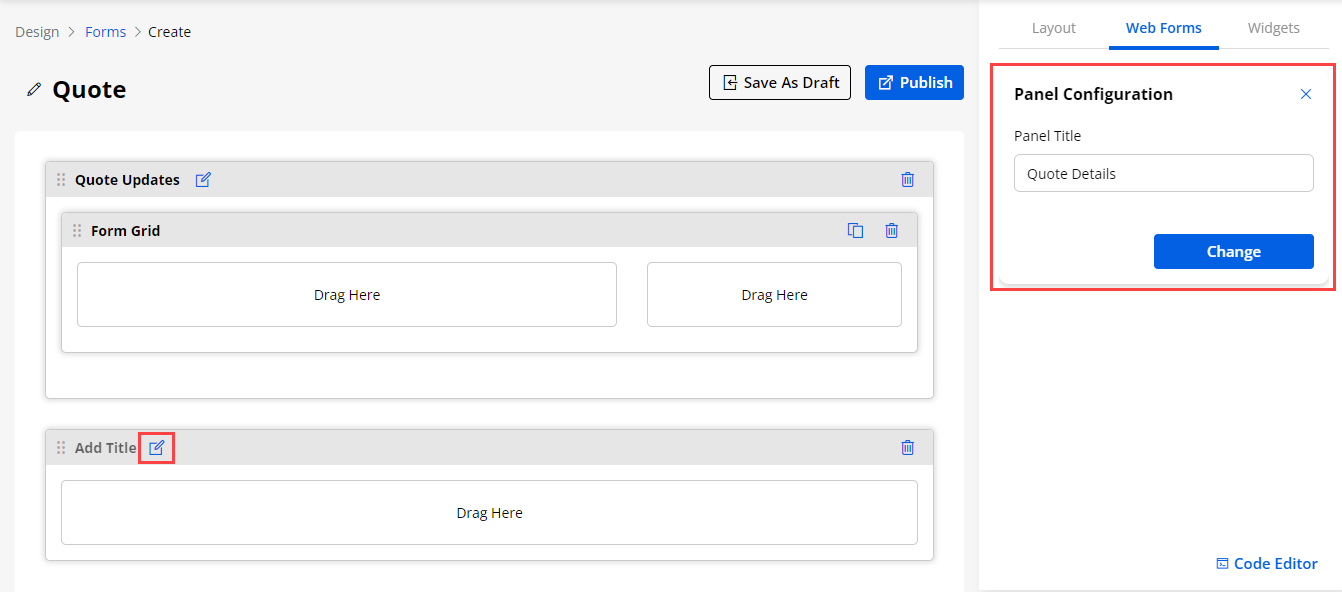Viewport: 1342px width, 592px height.
Task: Duplicate the Form Grid
Action: click(855, 231)
